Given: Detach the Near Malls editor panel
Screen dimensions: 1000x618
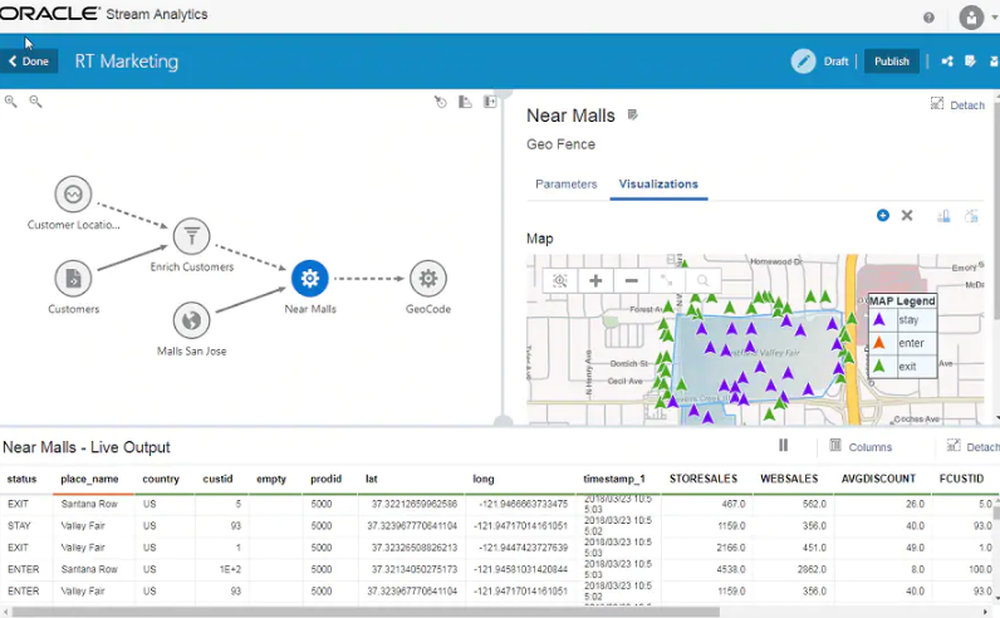Looking at the screenshot, I should coord(958,105).
